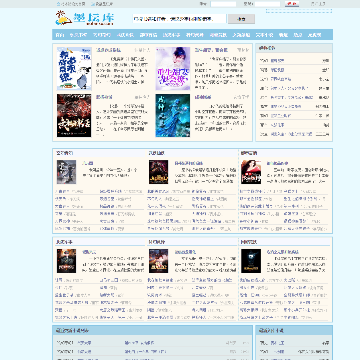Focus the main book search field
Viewport: 360px width, 360px height.
(x=179, y=19)
